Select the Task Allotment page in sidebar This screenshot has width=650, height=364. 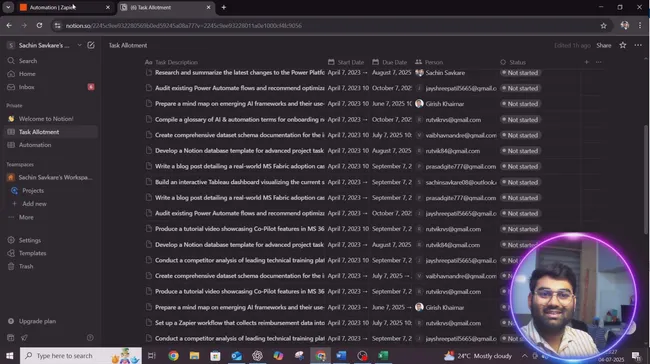pos(39,132)
